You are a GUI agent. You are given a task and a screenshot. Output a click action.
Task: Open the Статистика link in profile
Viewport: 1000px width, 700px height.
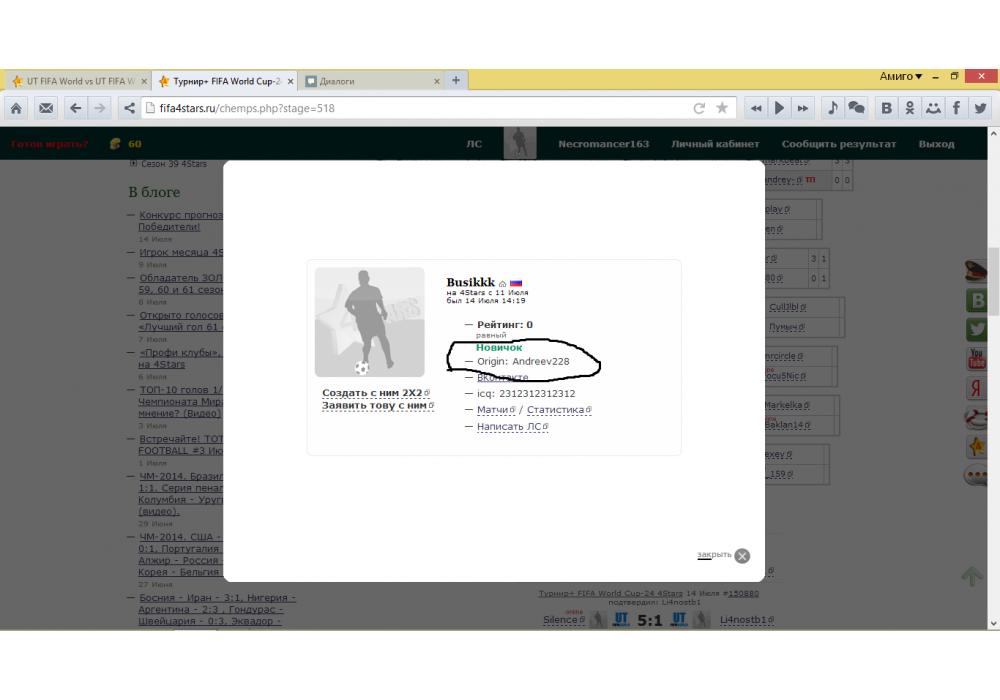[557, 410]
